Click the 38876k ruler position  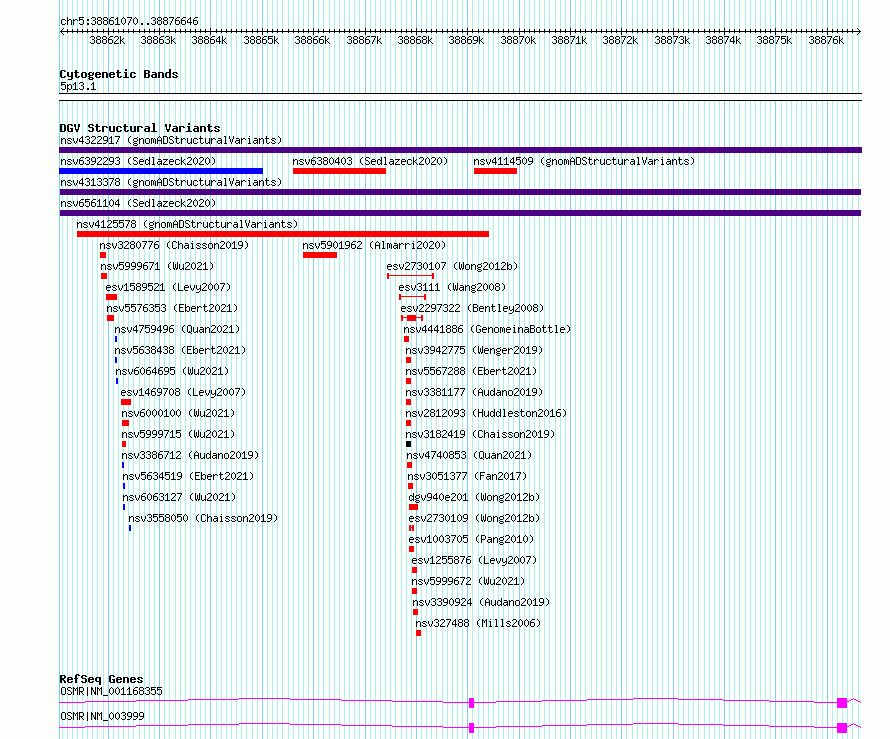pos(826,40)
